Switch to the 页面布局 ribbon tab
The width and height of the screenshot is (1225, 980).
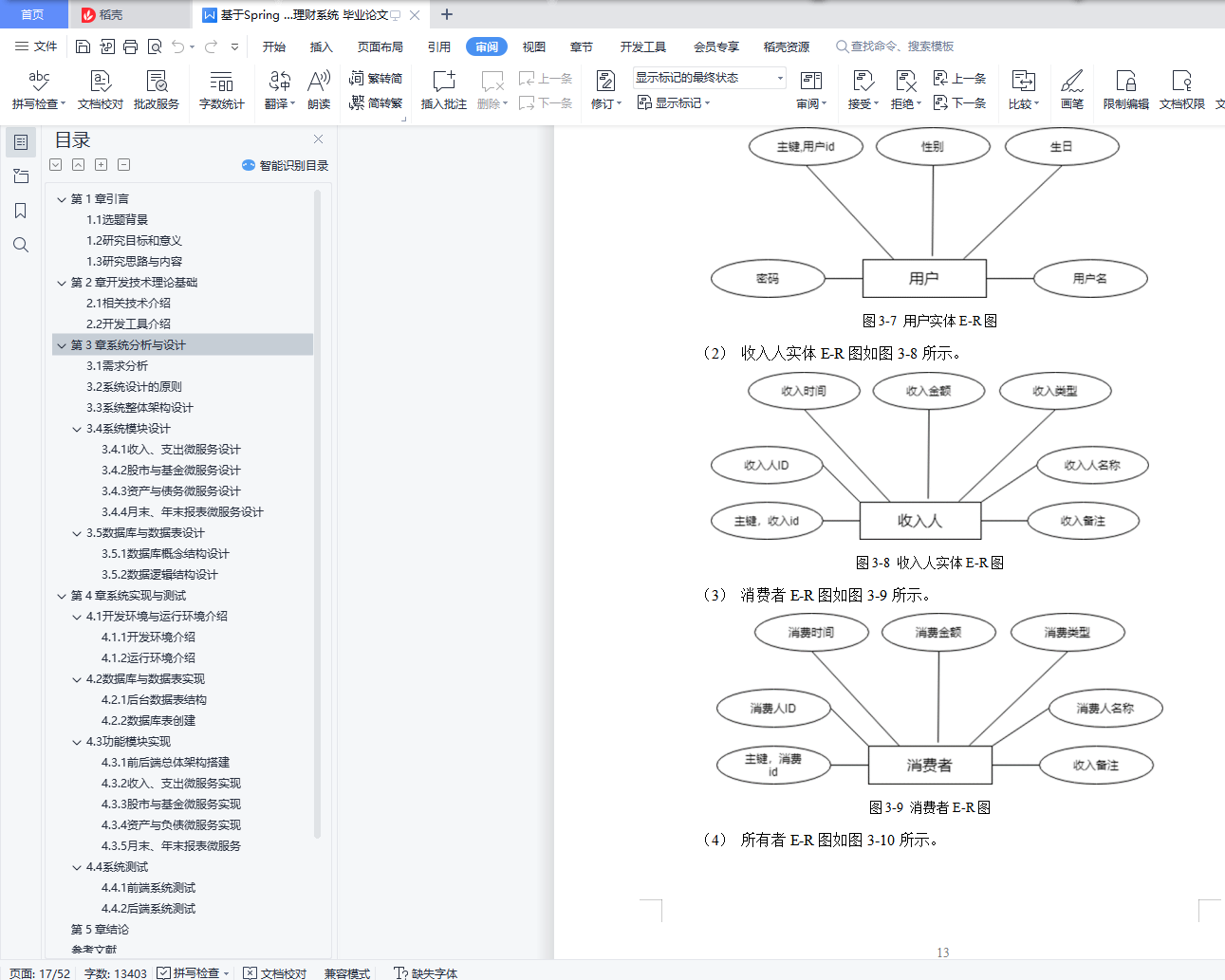[x=380, y=46]
